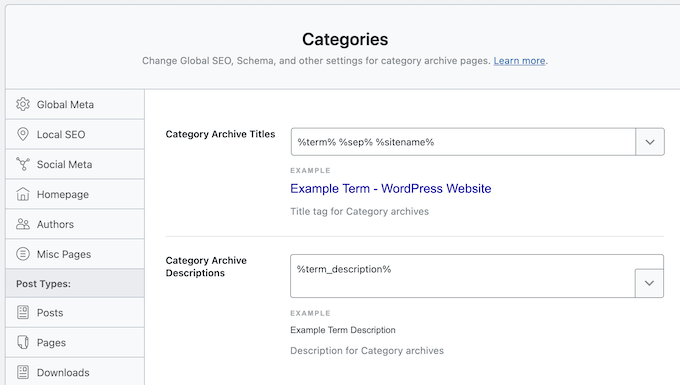Click the Global Meta gear icon
The image size is (680, 385).
pyautogui.click(x=23, y=104)
